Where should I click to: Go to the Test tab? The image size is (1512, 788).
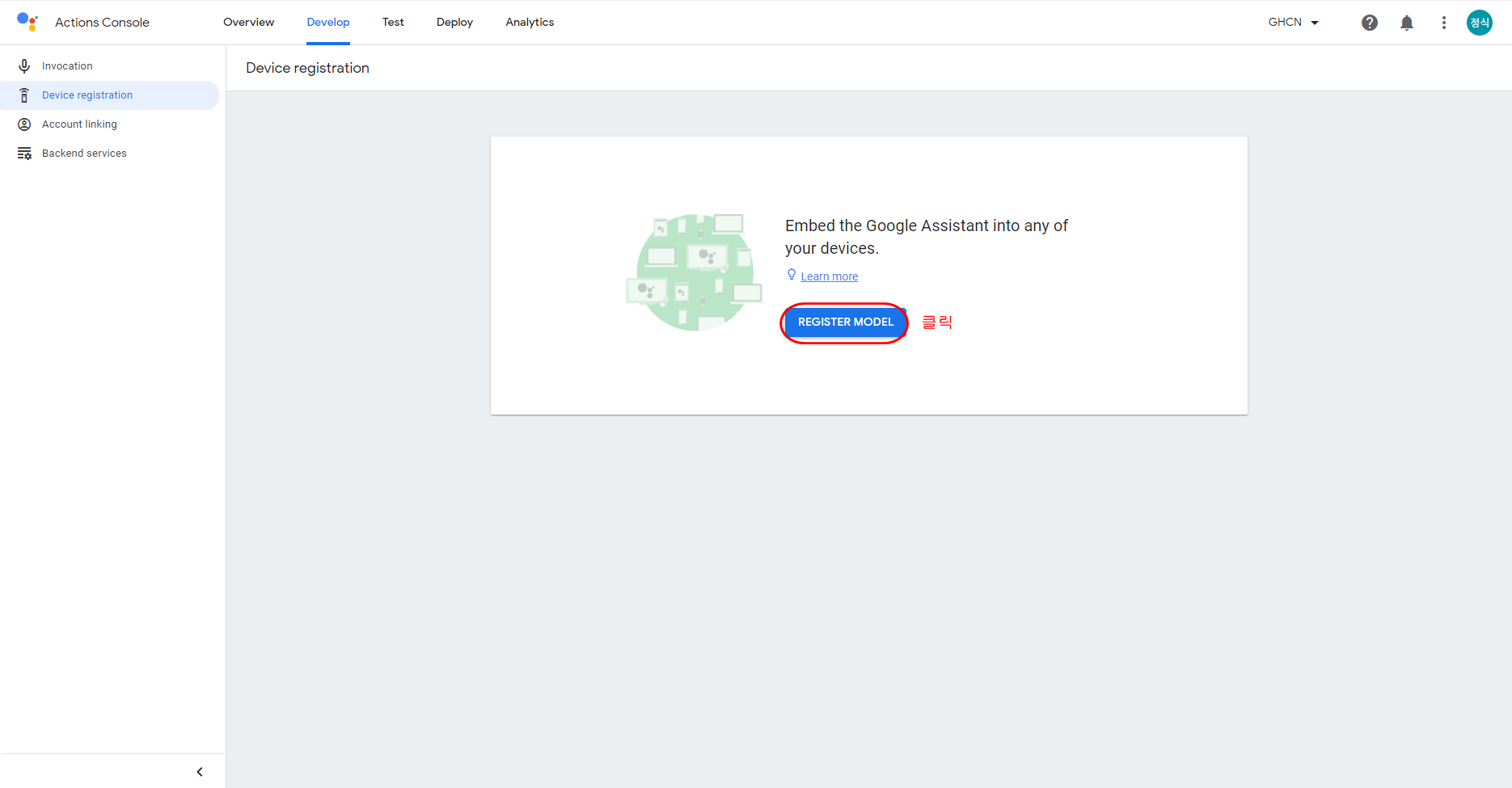393,23
